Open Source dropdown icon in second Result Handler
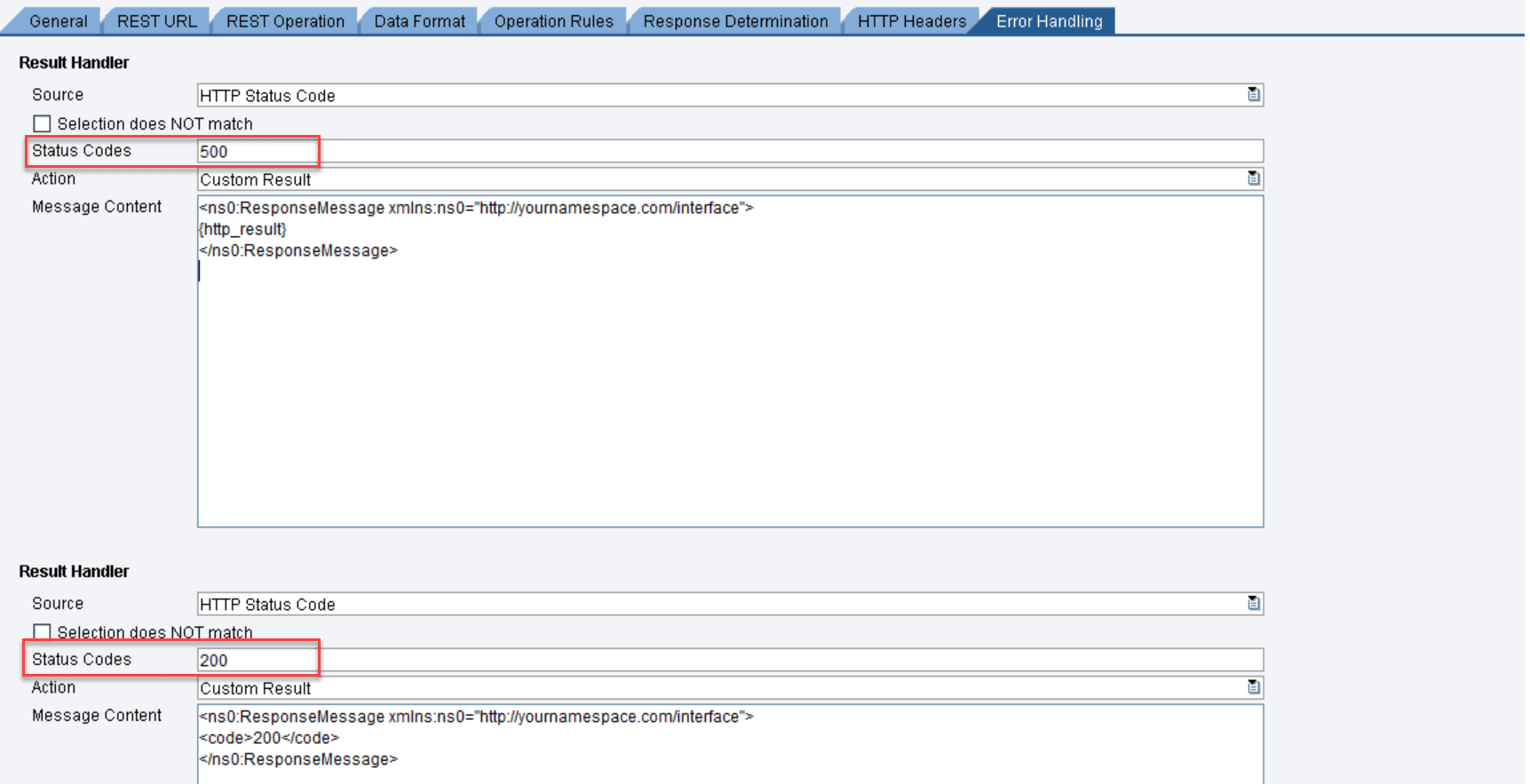This screenshot has height=784, width=1530. [1253, 603]
